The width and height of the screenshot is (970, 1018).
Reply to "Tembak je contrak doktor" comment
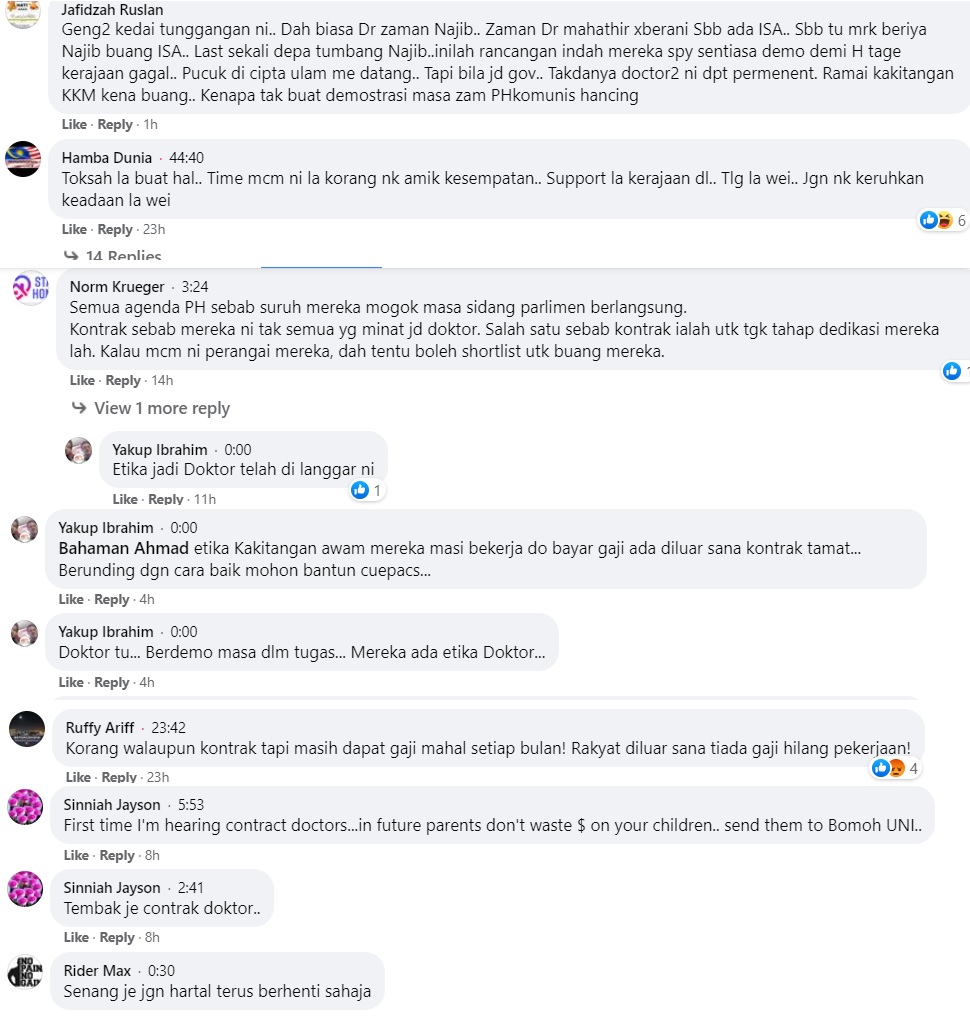tap(116, 937)
